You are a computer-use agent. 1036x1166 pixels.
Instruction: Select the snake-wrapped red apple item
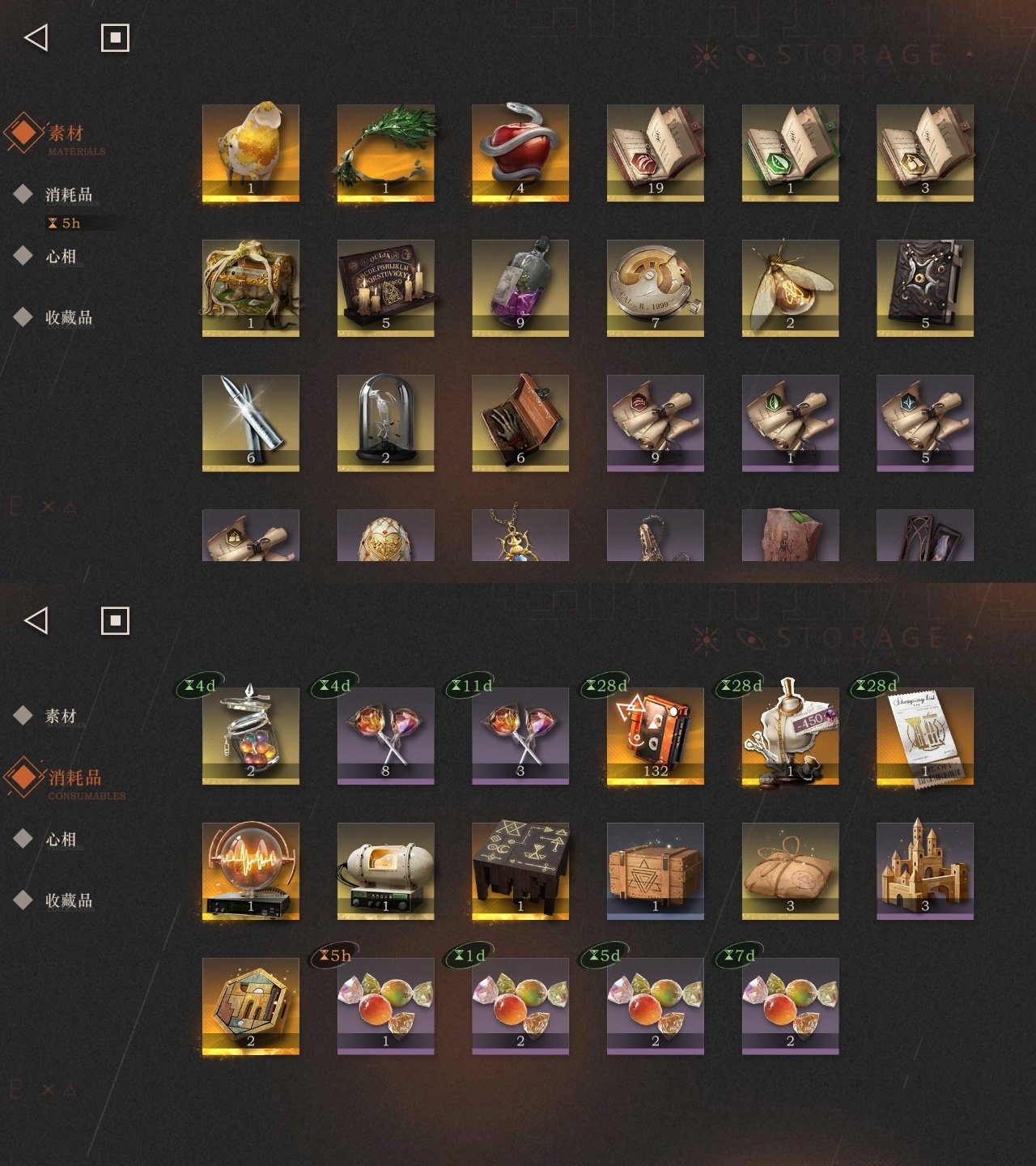(x=520, y=153)
